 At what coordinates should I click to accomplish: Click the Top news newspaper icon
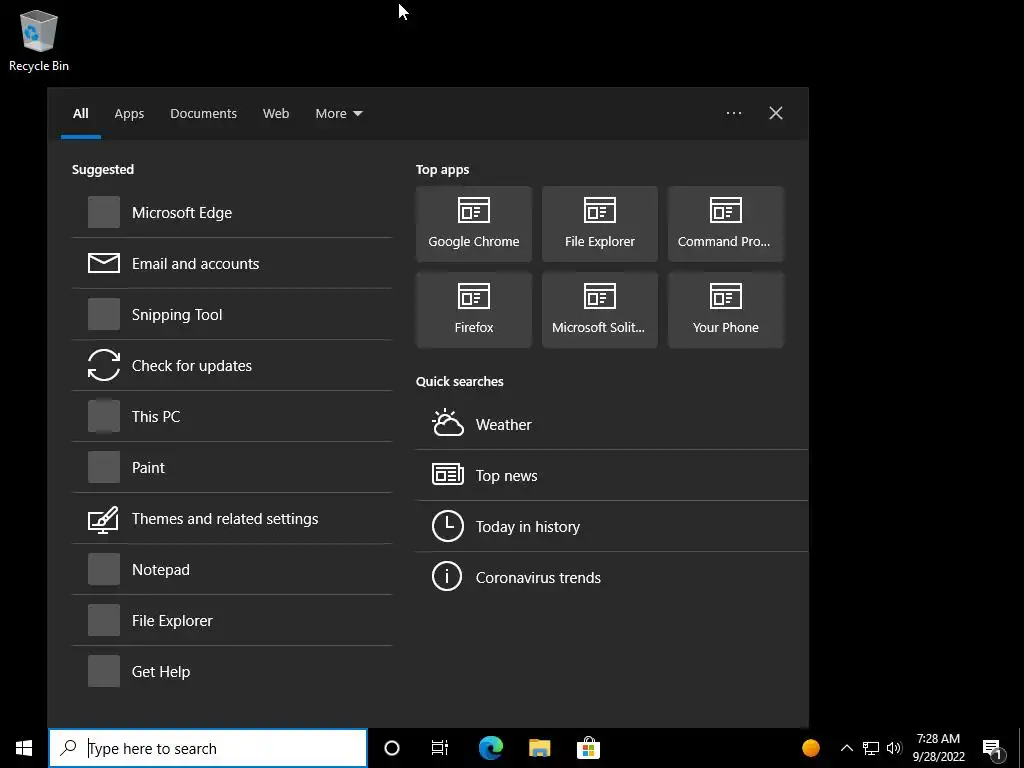(447, 474)
